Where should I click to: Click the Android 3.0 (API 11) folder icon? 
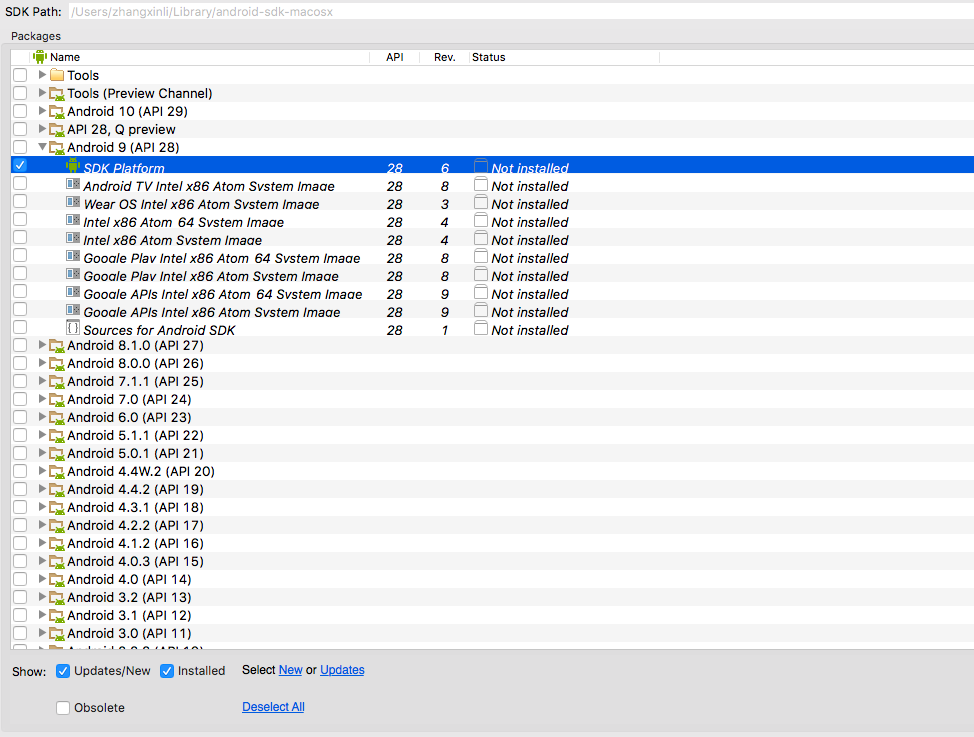pos(57,634)
